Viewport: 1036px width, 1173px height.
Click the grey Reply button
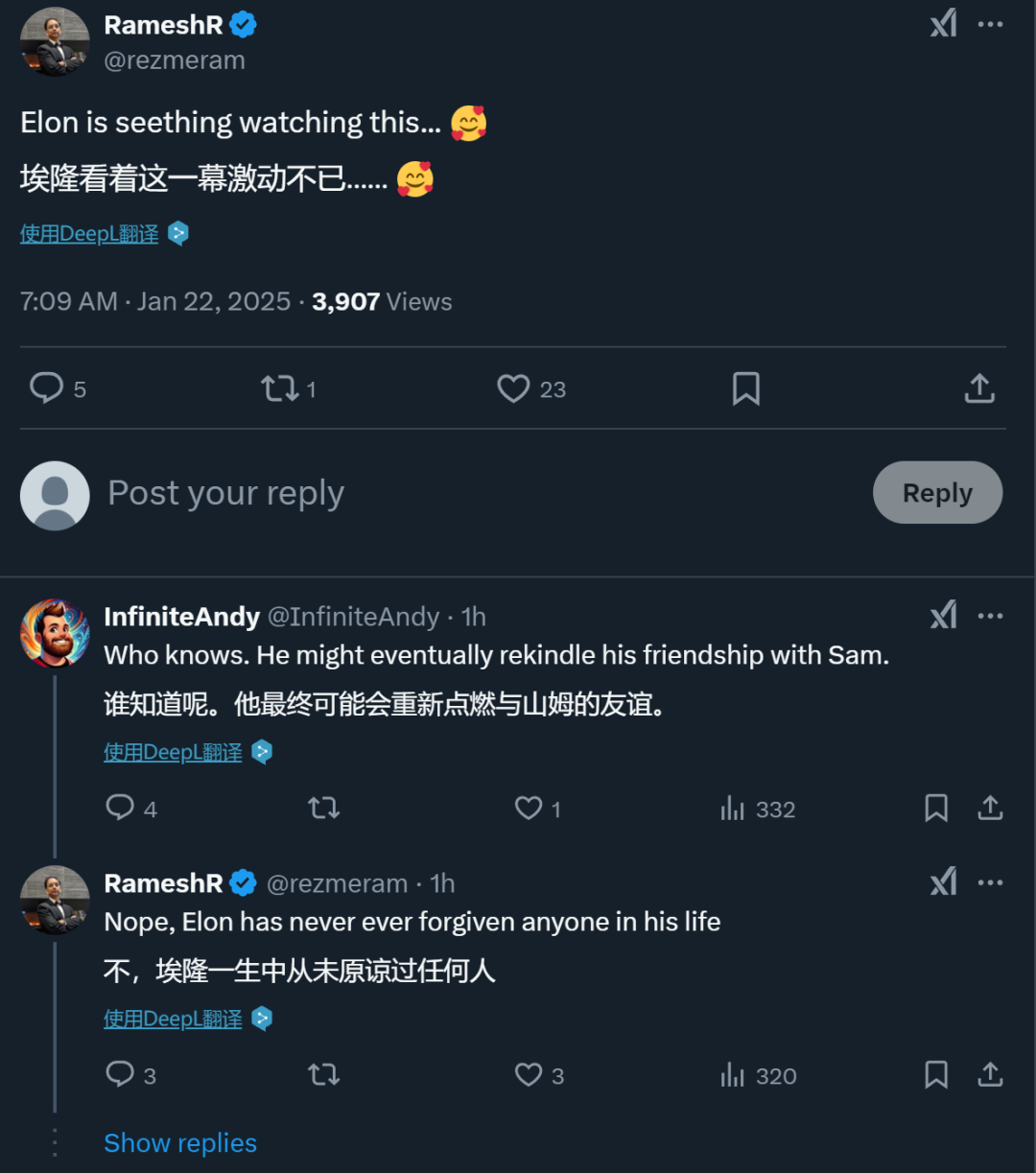(937, 493)
